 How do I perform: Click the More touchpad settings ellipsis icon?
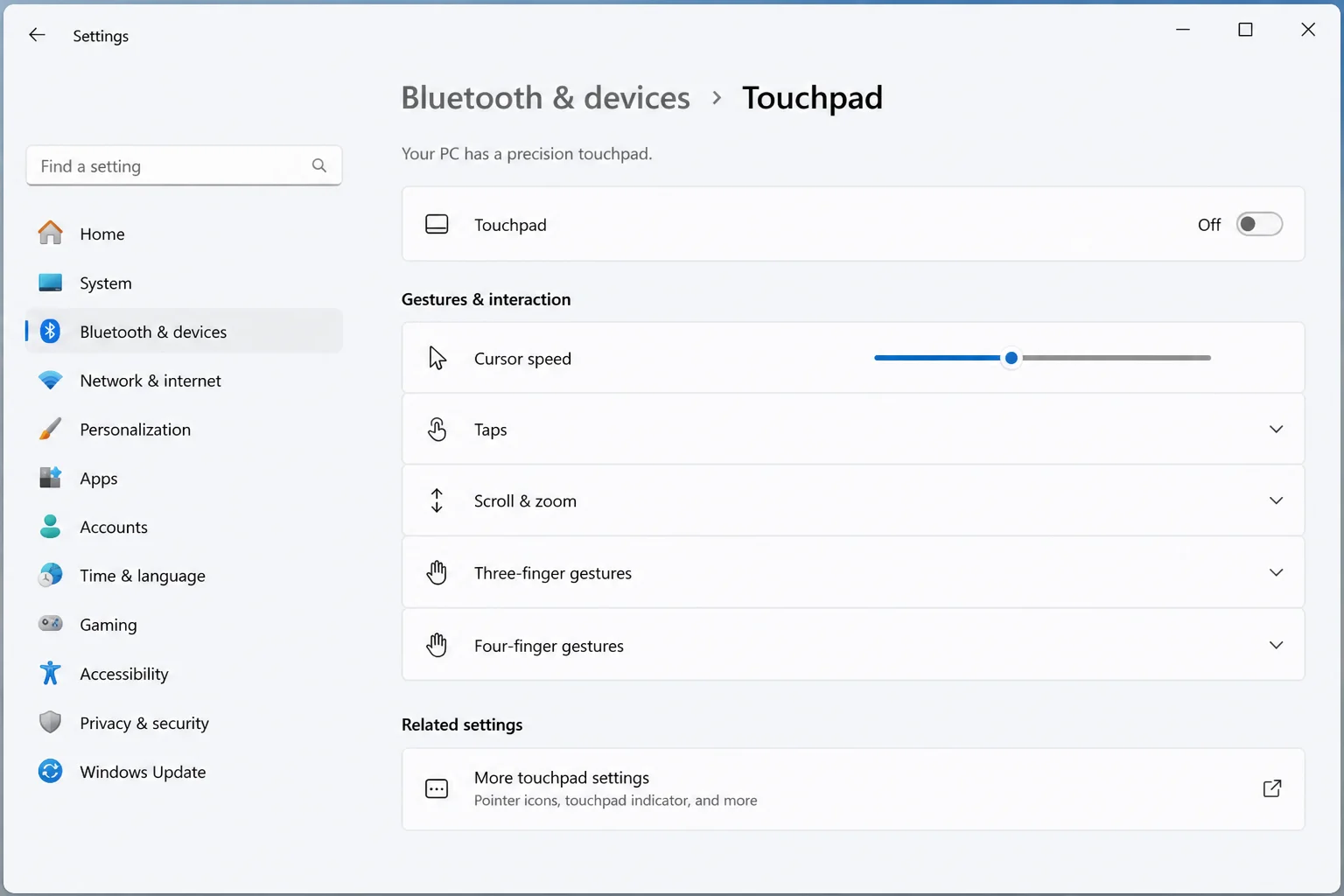pyautogui.click(x=437, y=788)
